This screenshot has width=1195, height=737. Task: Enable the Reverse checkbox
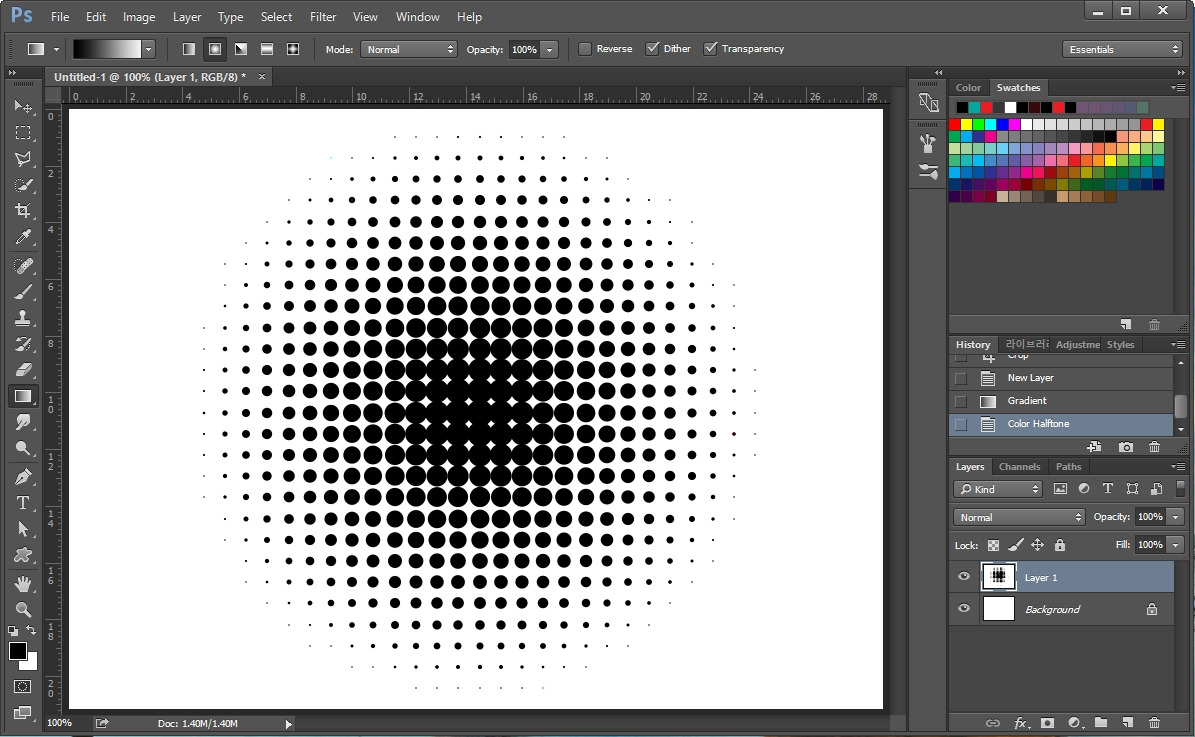pyautogui.click(x=585, y=49)
